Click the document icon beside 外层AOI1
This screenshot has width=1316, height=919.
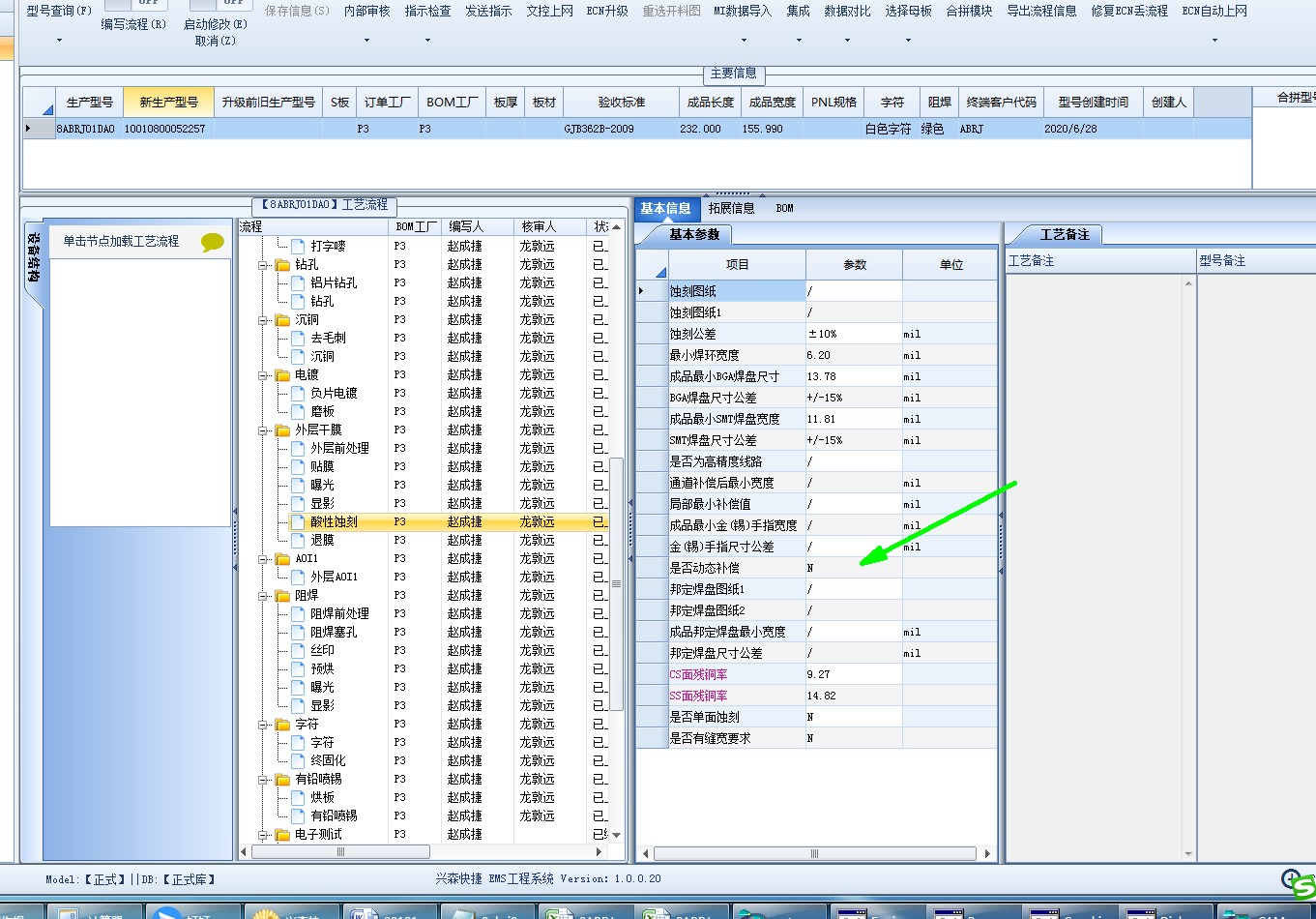298,577
